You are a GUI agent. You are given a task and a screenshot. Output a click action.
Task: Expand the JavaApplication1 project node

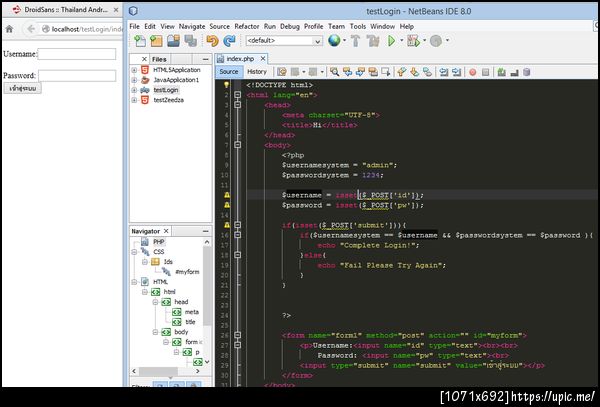coord(134,80)
